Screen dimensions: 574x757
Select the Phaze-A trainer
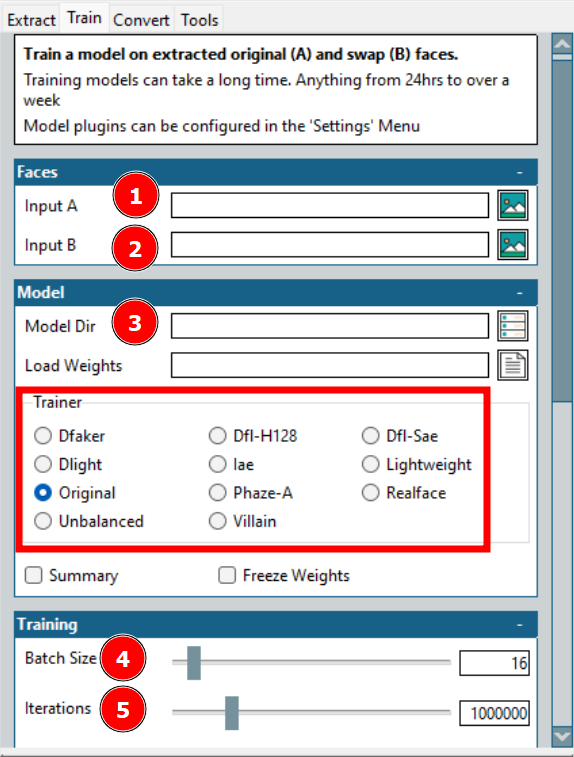tap(217, 493)
